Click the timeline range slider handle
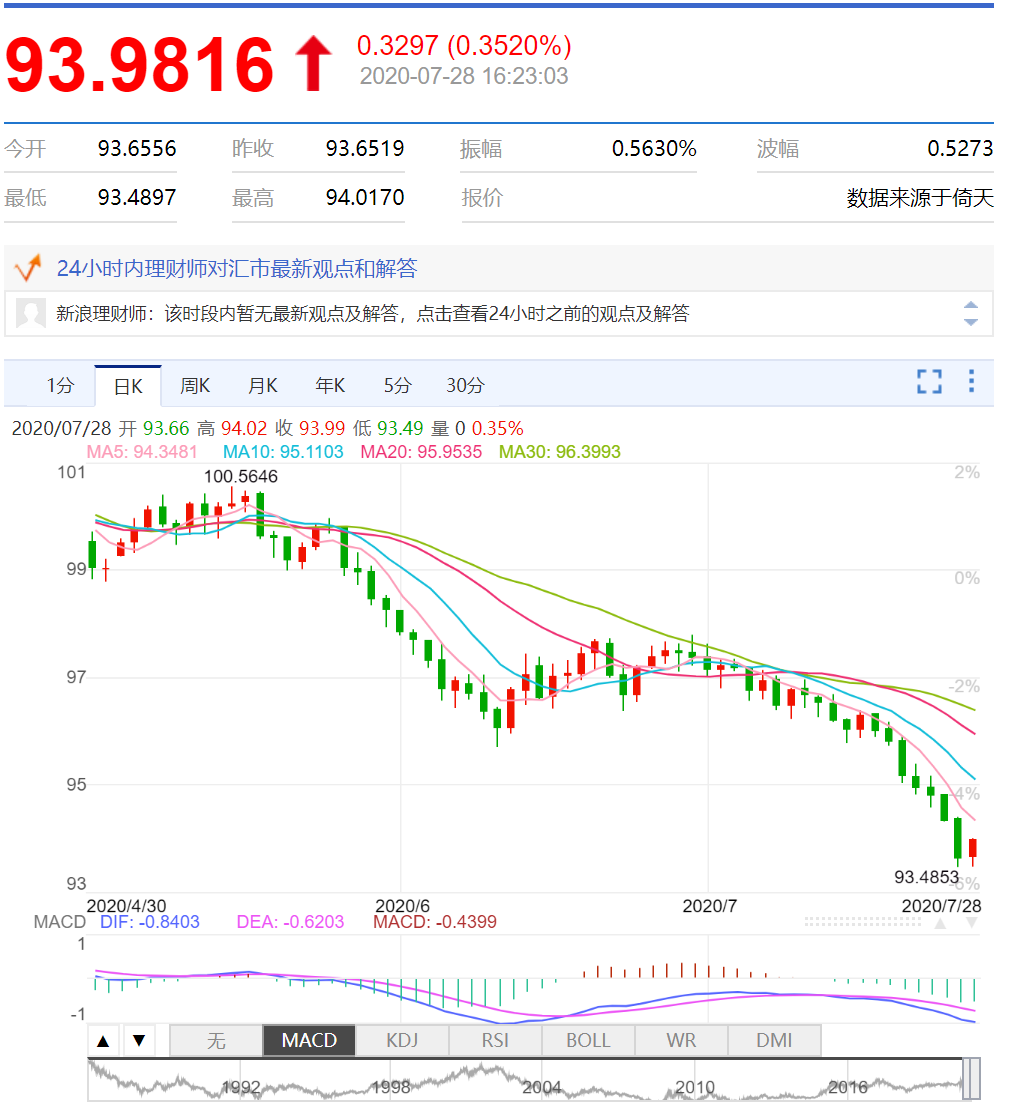Screen dimensions: 1012x1108 click(x=970, y=1078)
